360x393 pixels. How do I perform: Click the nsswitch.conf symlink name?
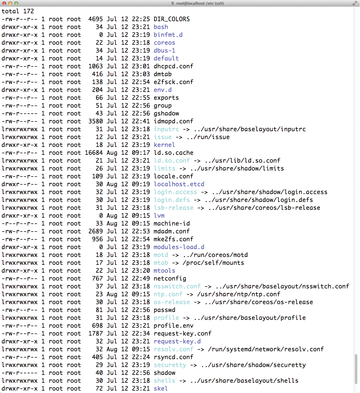(x=177, y=286)
